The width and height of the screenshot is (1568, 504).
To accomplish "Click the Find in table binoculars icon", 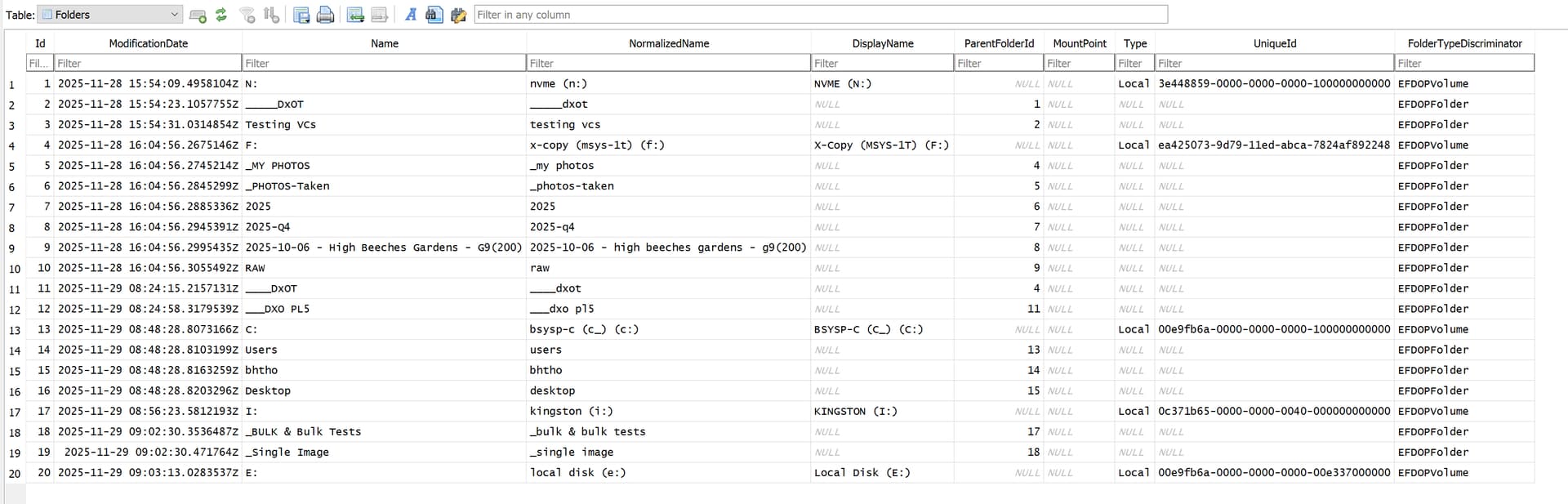I will [434, 15].
